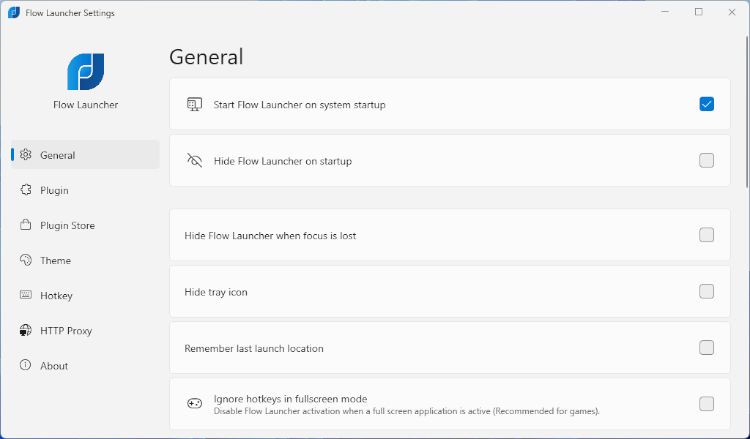Enable the Hide tray icon checkbox
Image resolution: width=750 pixels, height=439 pixels.
click(x=706, y=291)
